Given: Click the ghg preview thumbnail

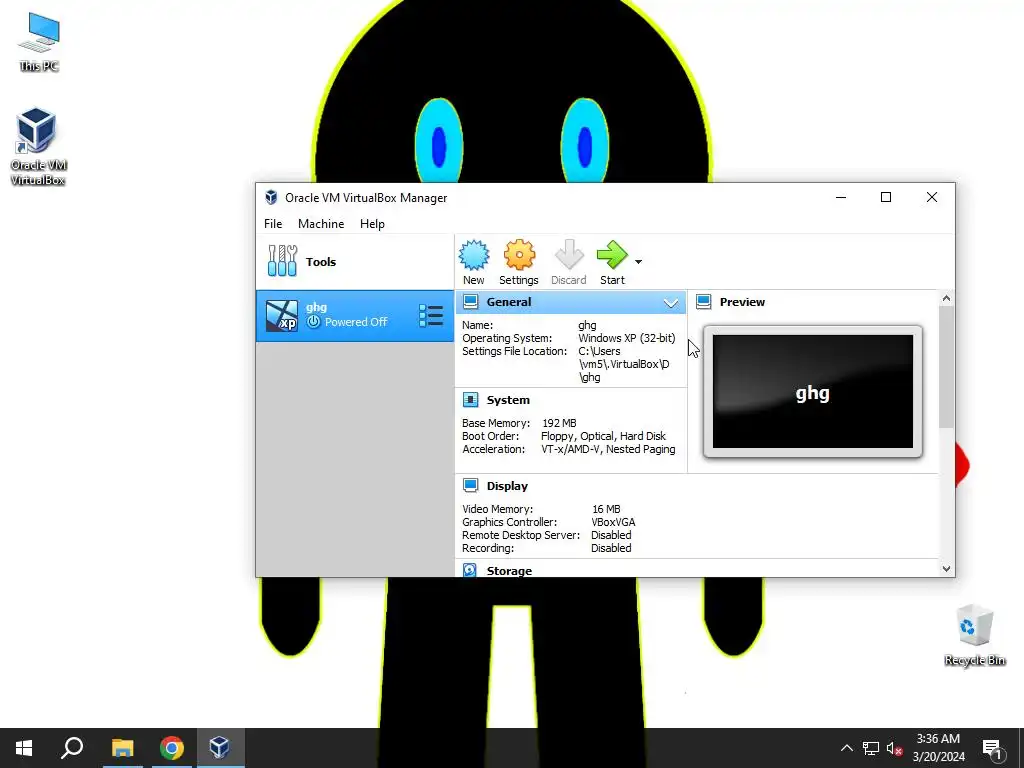Looking at the screenshot, I should pyautogui.click(x=812, y=392).
